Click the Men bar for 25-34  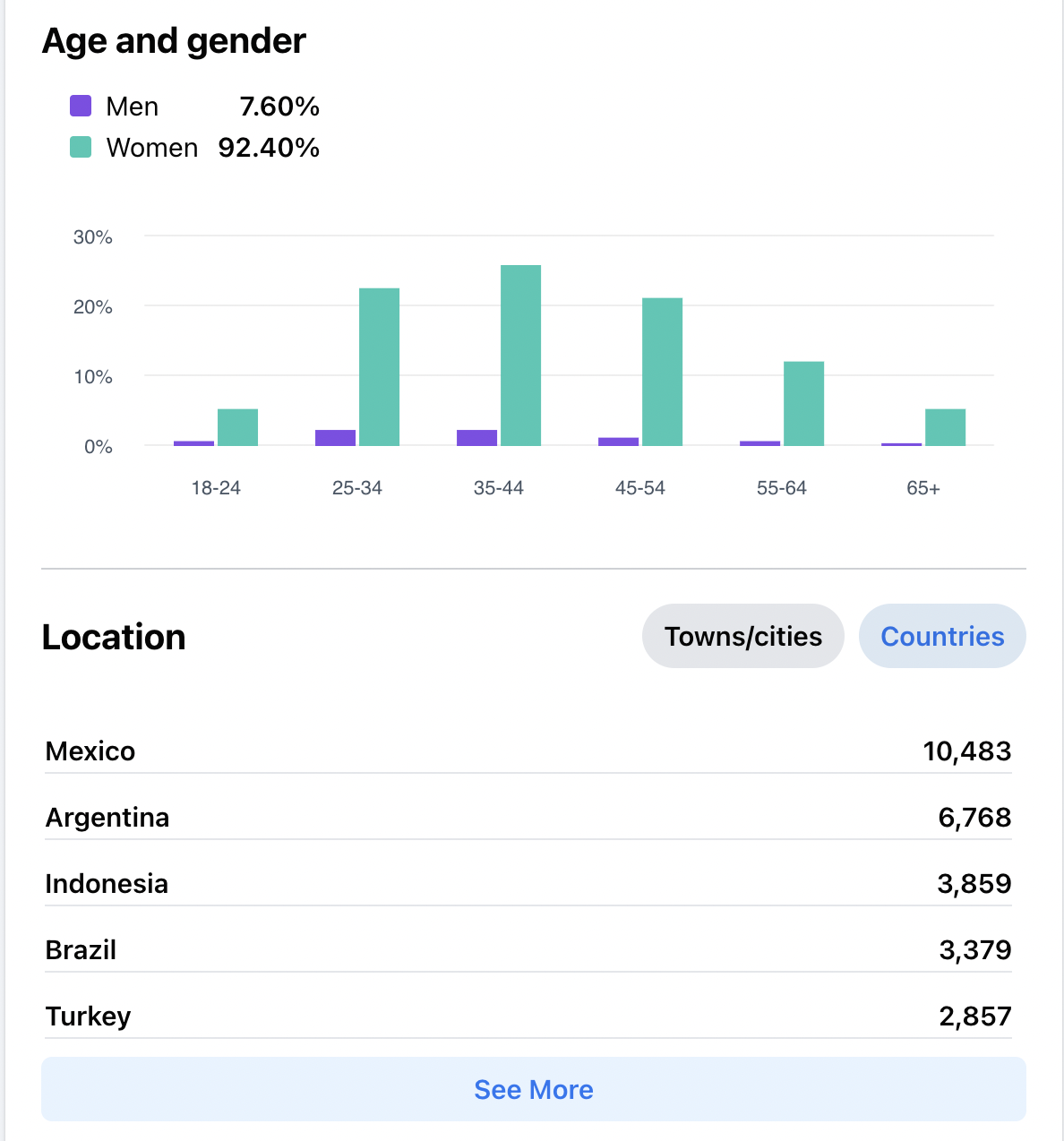(335, 438)
